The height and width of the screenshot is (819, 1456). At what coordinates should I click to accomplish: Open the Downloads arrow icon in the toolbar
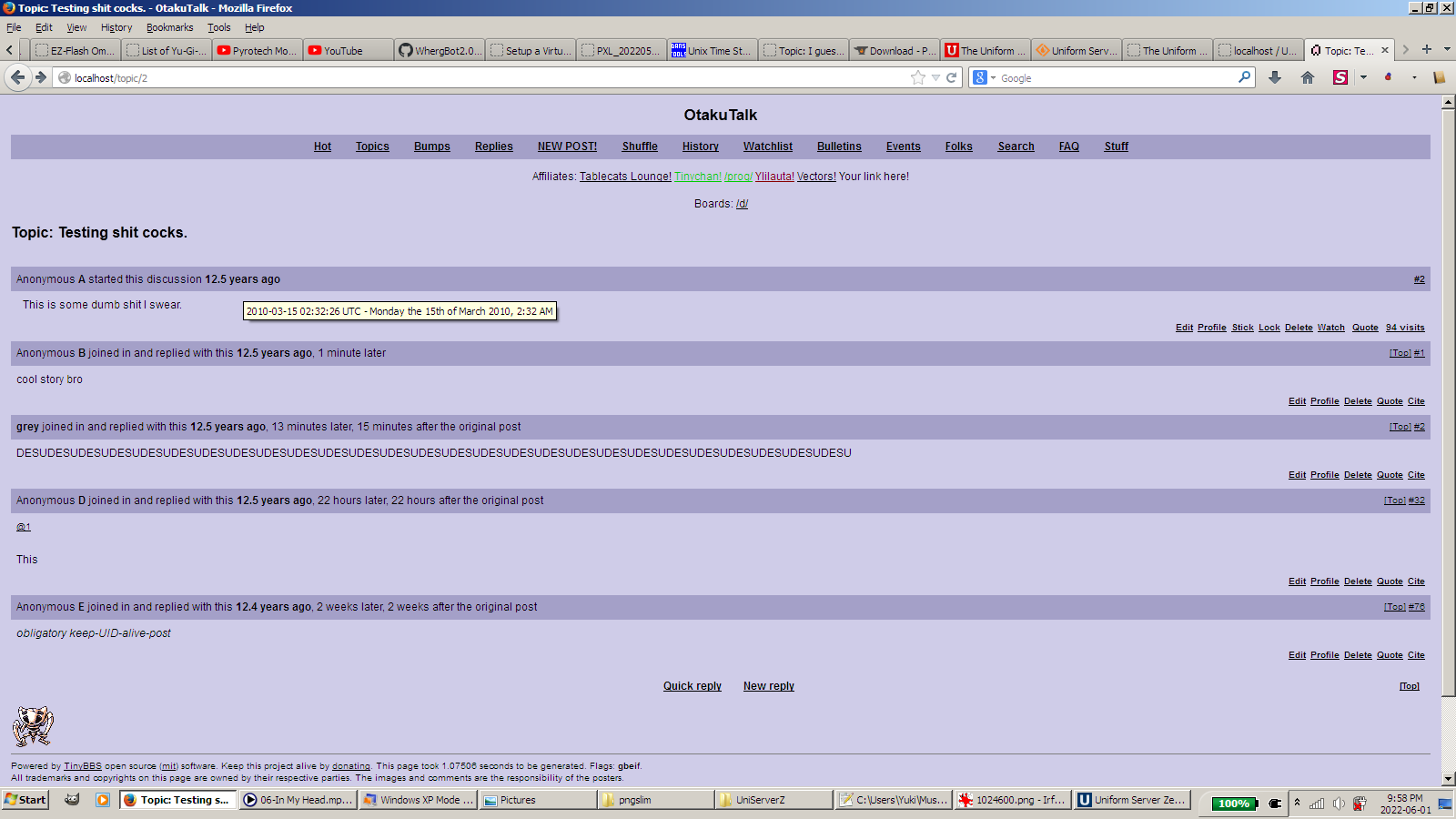1275,78
